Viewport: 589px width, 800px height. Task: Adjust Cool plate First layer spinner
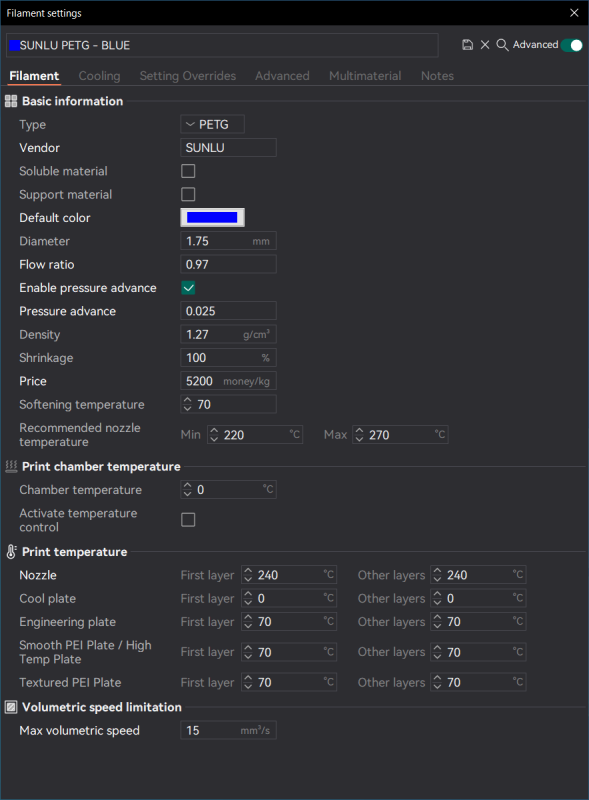[248, 598]
